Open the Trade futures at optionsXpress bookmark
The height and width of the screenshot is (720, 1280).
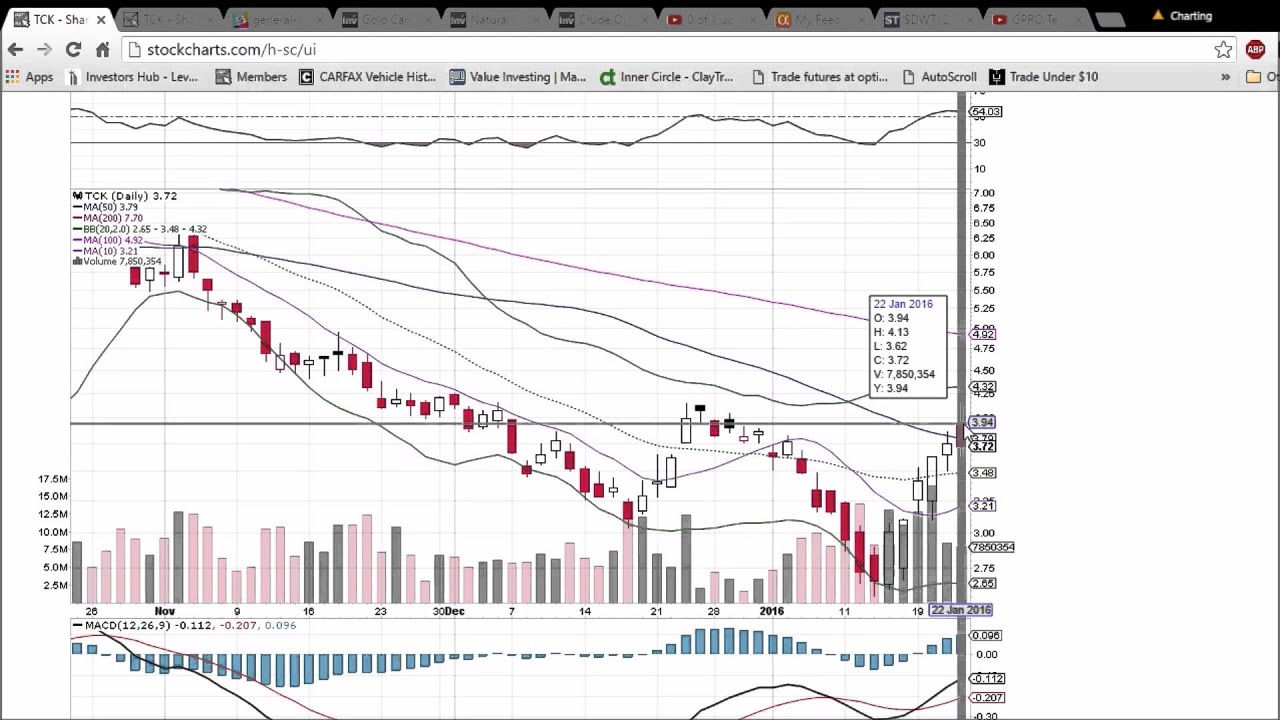point(818,77)
